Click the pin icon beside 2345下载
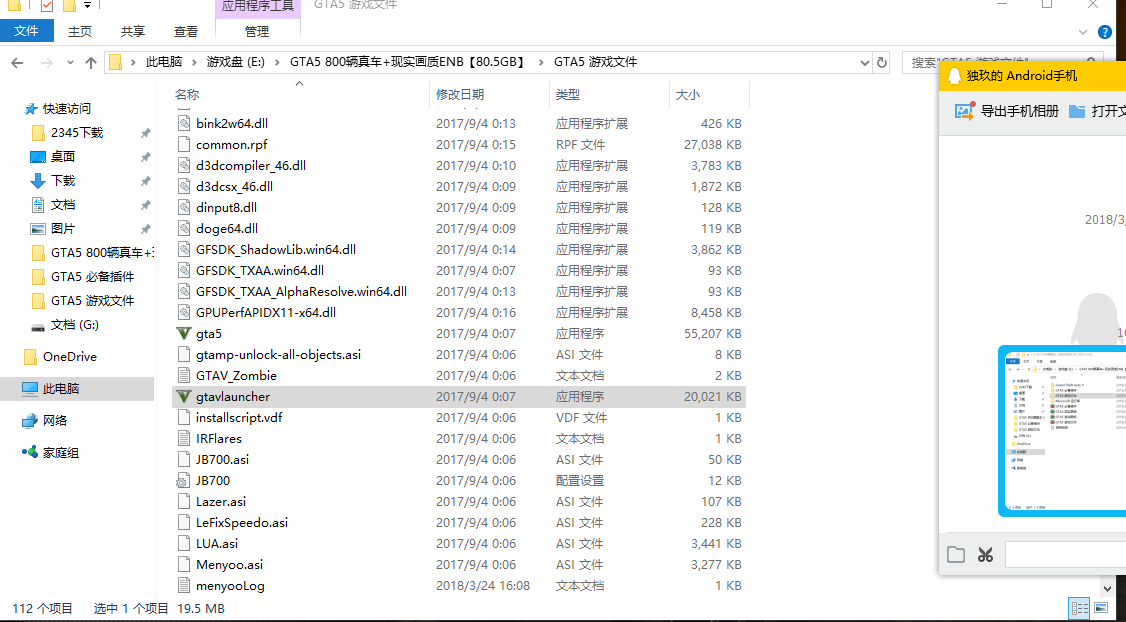The height and width of the screenshot is (622, 1126). pos(145,133)
